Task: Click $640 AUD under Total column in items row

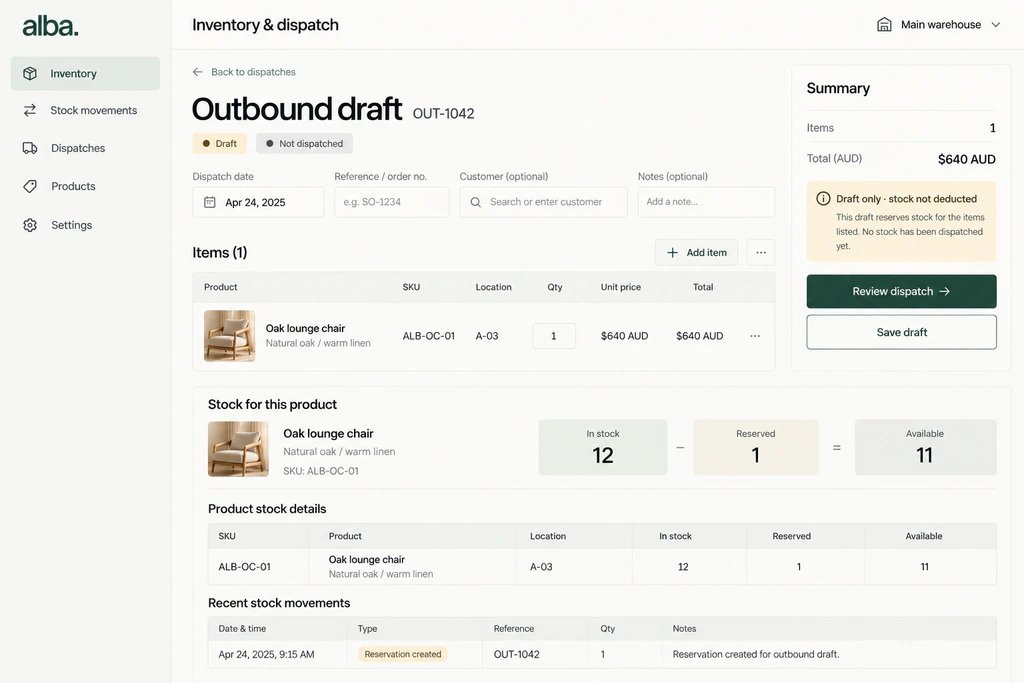Action: [699, 336]
